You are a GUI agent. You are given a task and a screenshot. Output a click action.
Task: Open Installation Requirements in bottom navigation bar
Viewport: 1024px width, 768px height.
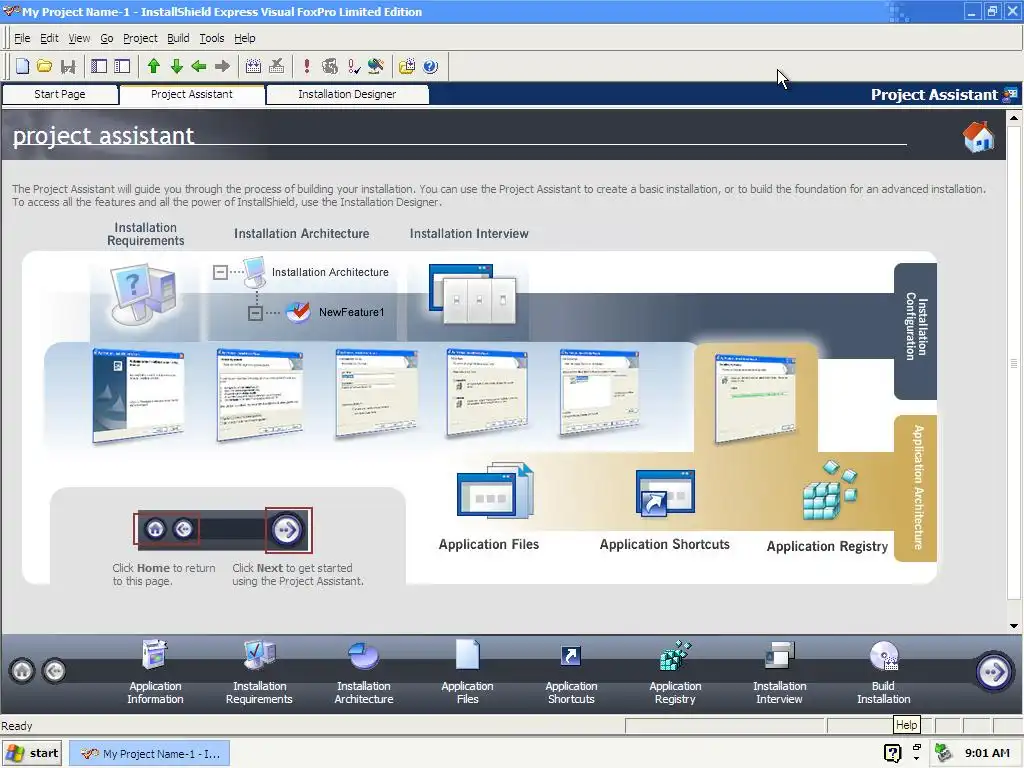coord(259,673)
